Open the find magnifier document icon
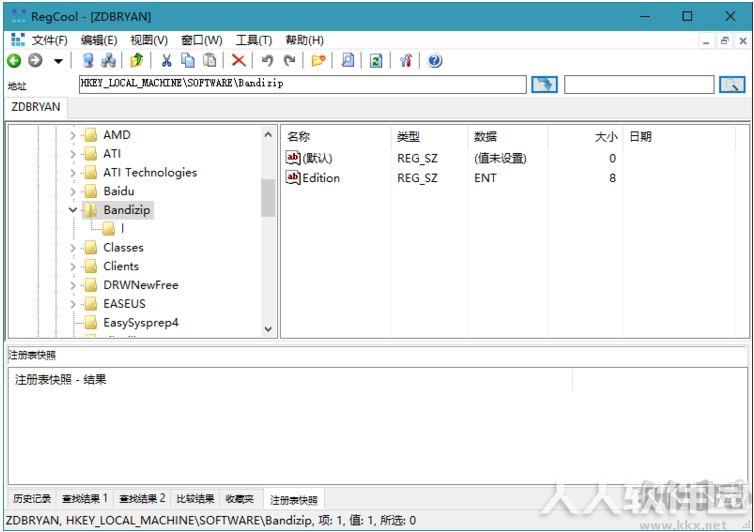 (348, 61)
